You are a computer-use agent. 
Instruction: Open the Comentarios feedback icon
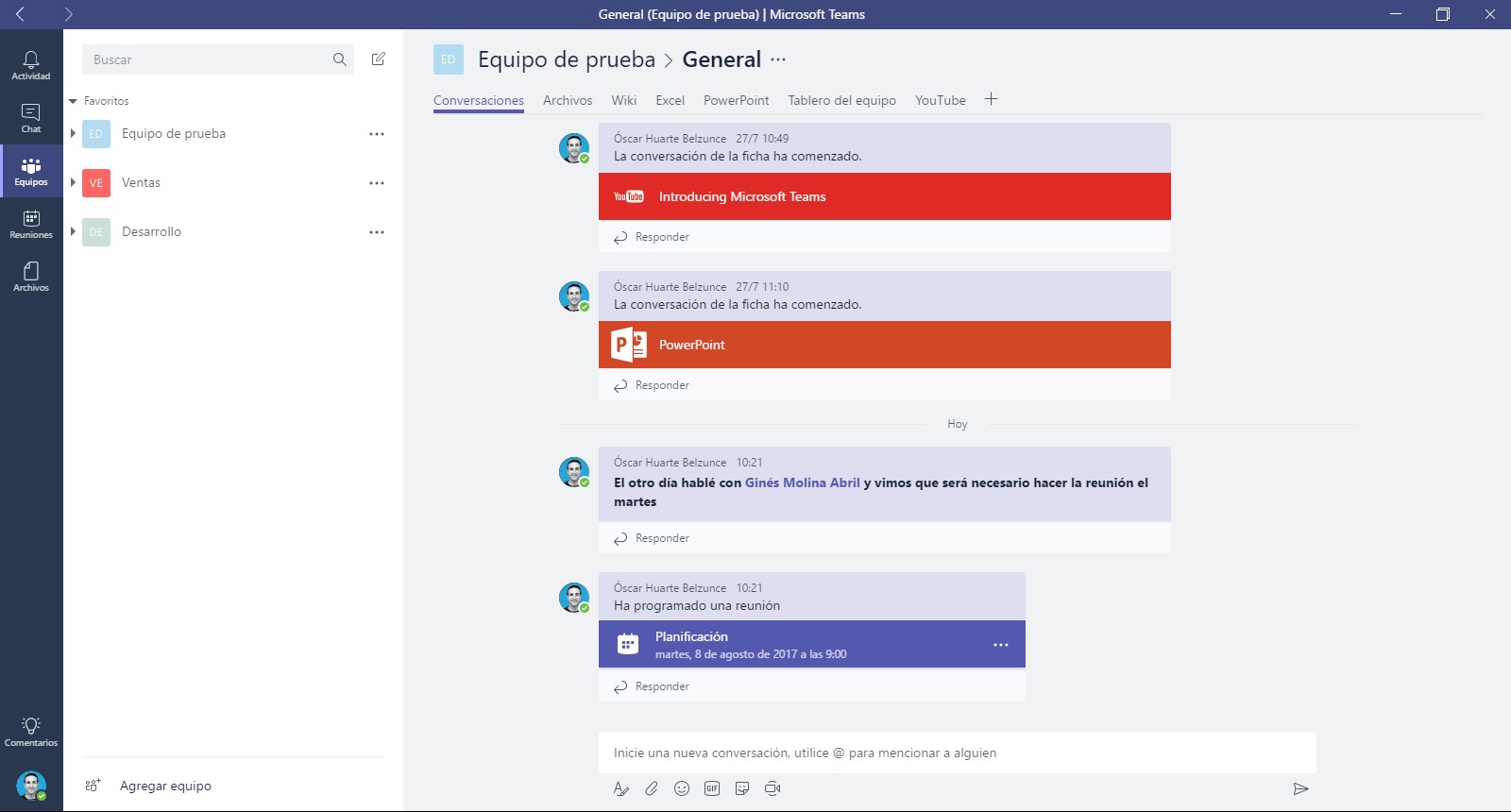[31, 732]
